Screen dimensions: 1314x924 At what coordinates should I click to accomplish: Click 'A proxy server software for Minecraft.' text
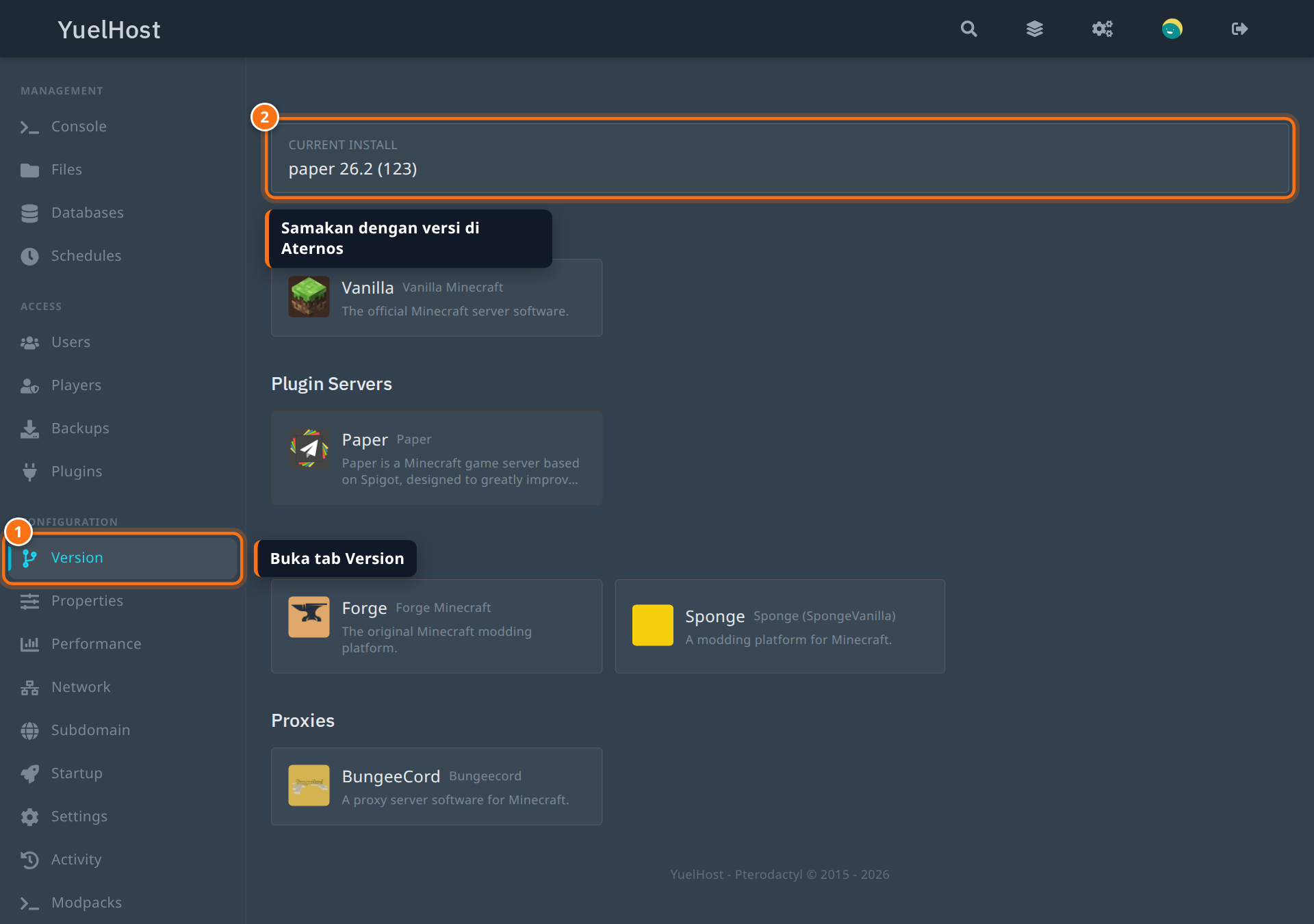(455, 800)
